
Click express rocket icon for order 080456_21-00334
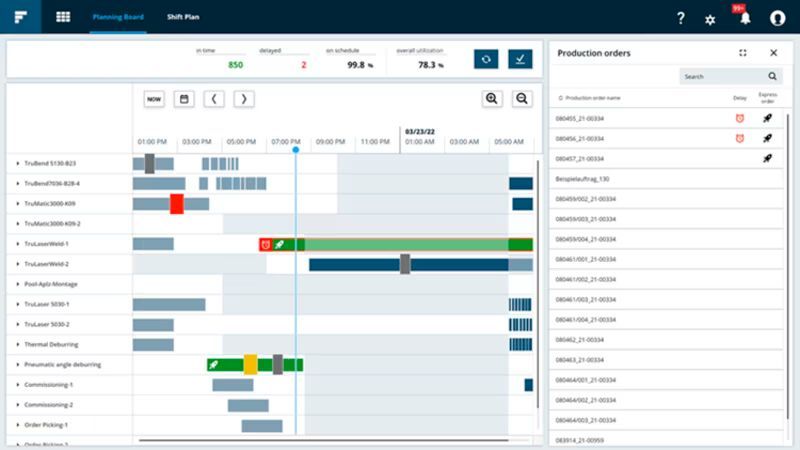point(767,138)
